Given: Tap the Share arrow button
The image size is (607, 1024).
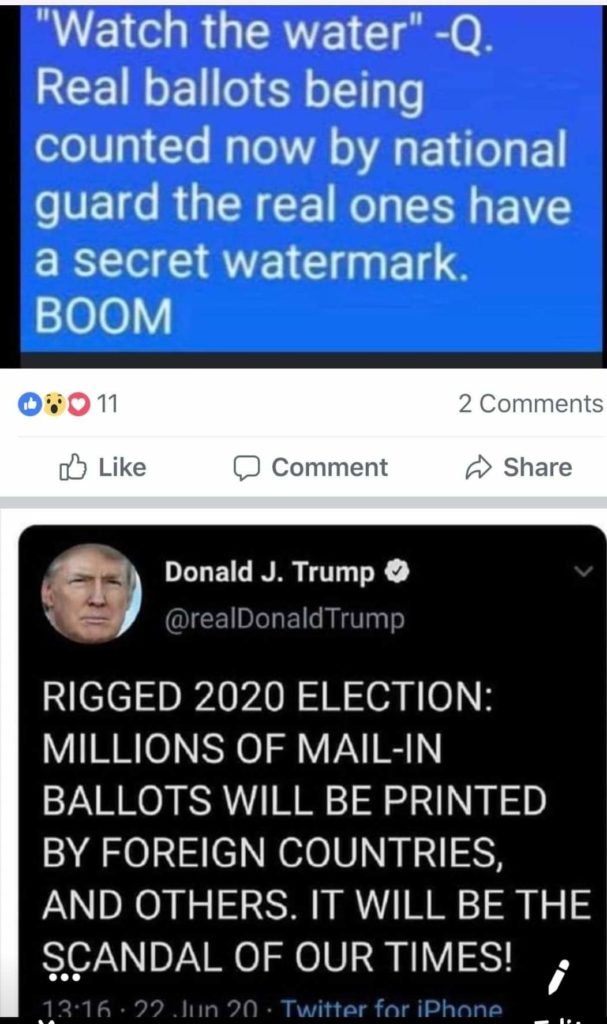Looking at the screenshot, I should point(519,468).
